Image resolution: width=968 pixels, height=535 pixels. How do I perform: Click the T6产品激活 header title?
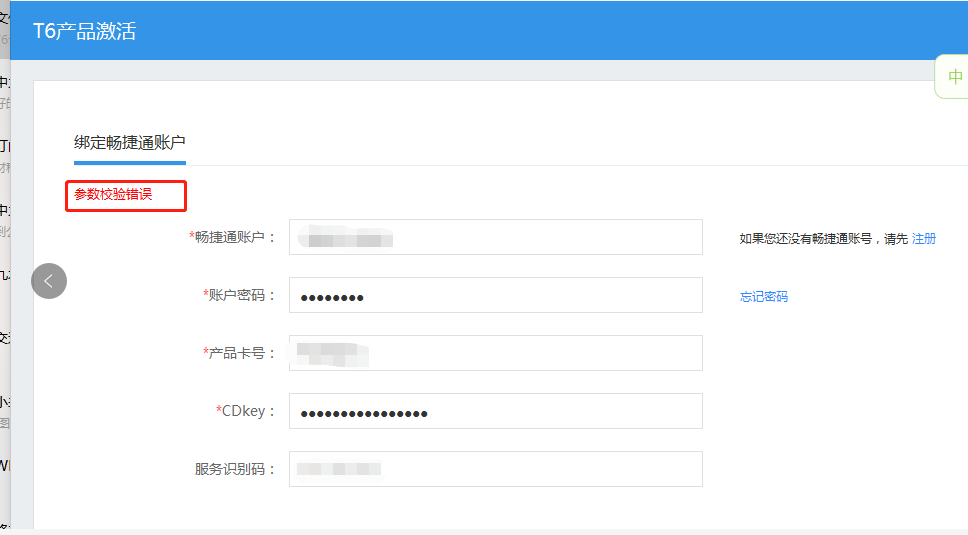click(x=84, y=31)
